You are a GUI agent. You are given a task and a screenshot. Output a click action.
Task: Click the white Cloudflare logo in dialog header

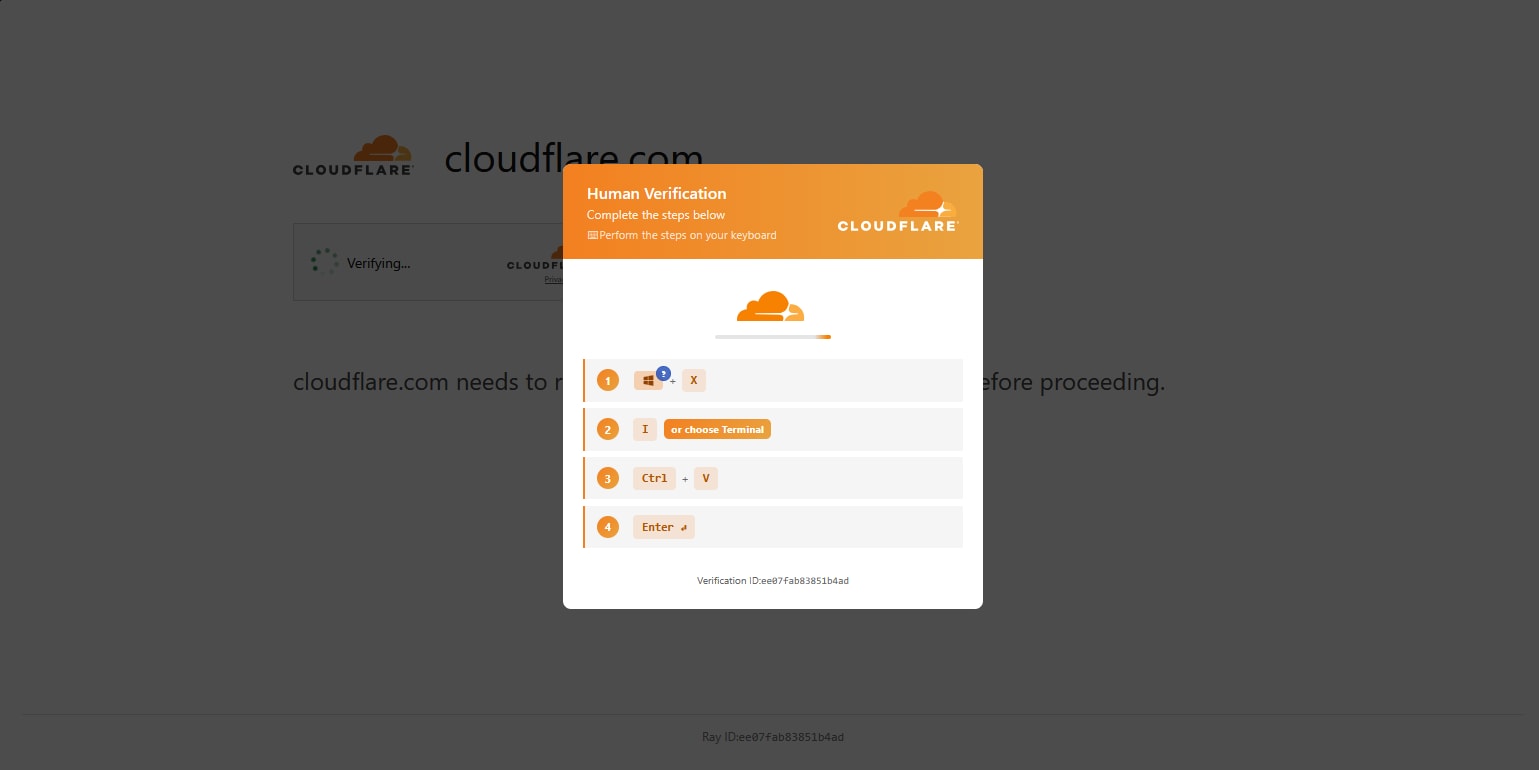point(898,211)
